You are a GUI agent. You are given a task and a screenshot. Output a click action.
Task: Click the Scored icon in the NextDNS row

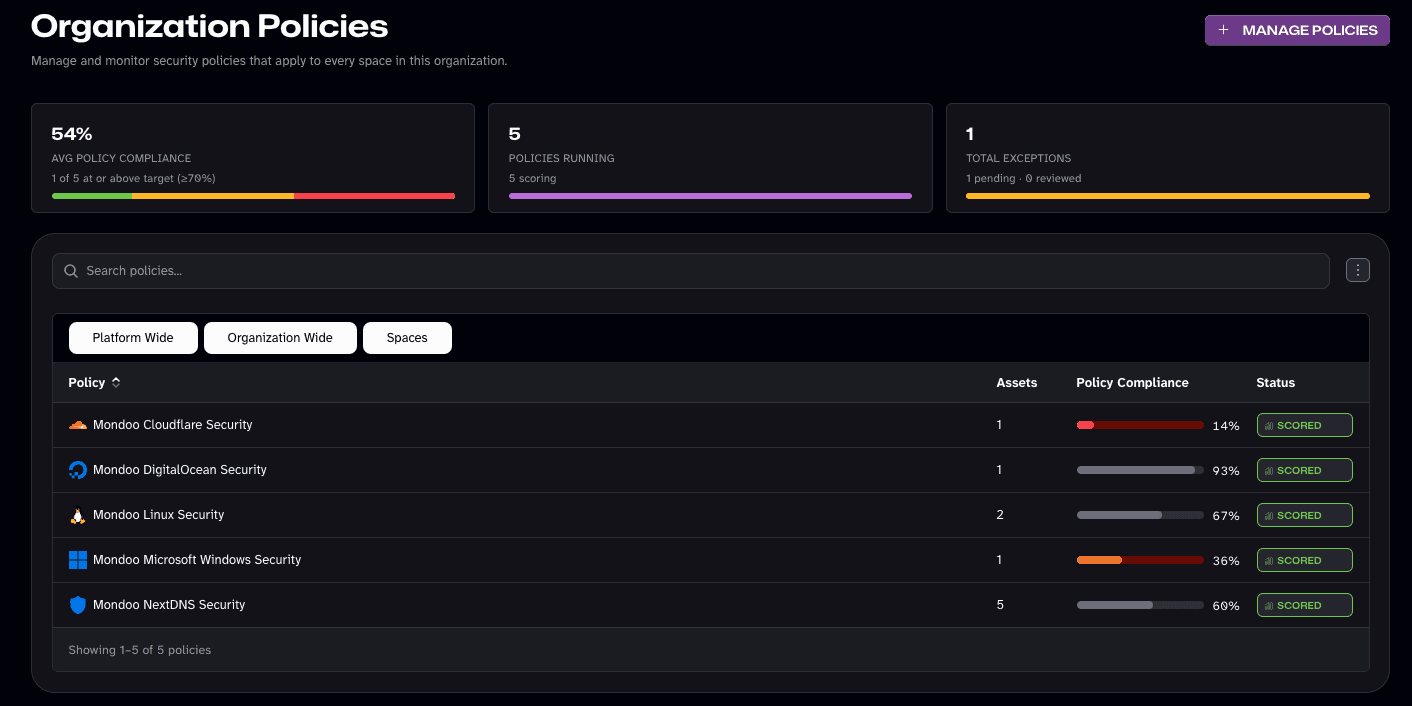[1269, 606]
